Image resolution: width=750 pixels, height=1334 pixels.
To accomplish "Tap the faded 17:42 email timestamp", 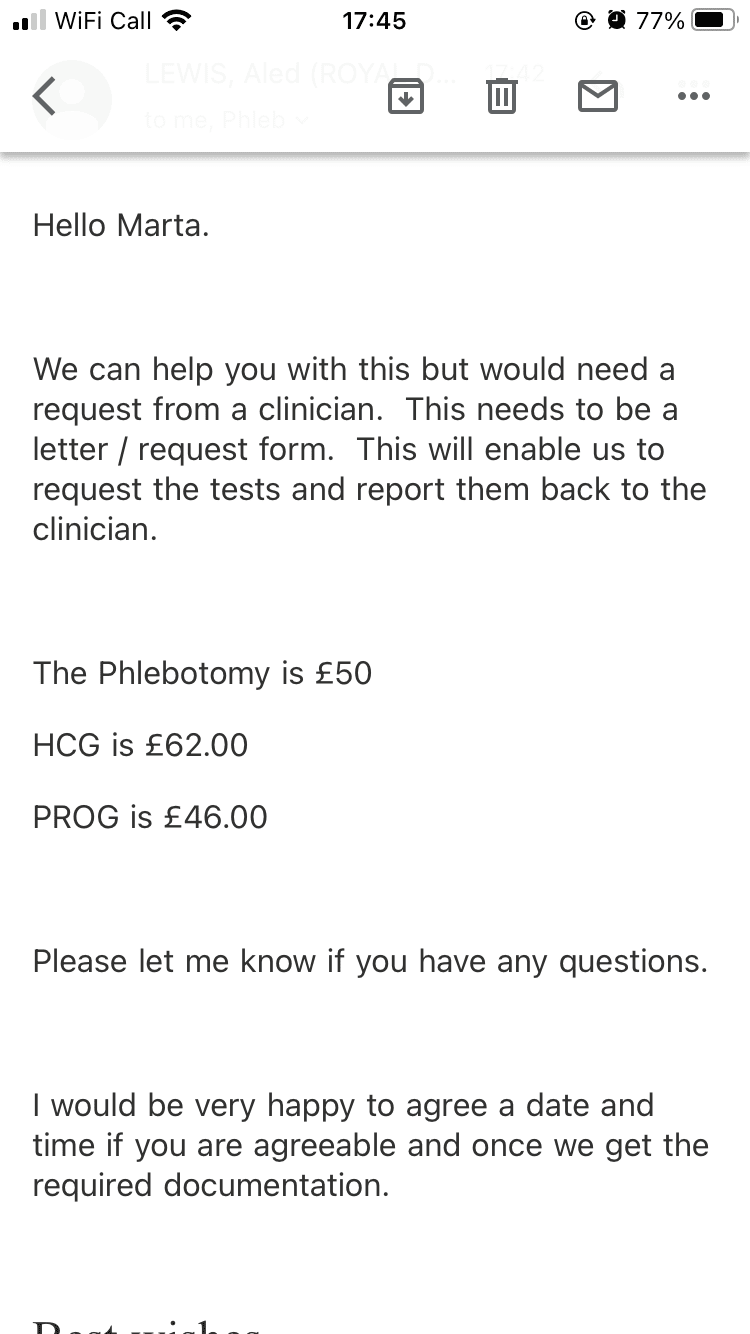I will [x=514, y=73].
